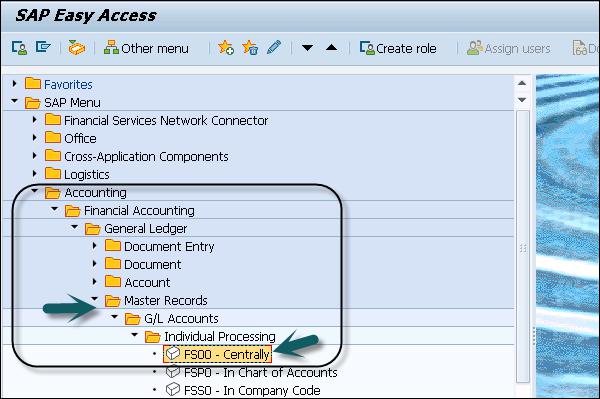Collapse the SAP Menu node

[15, 101]
